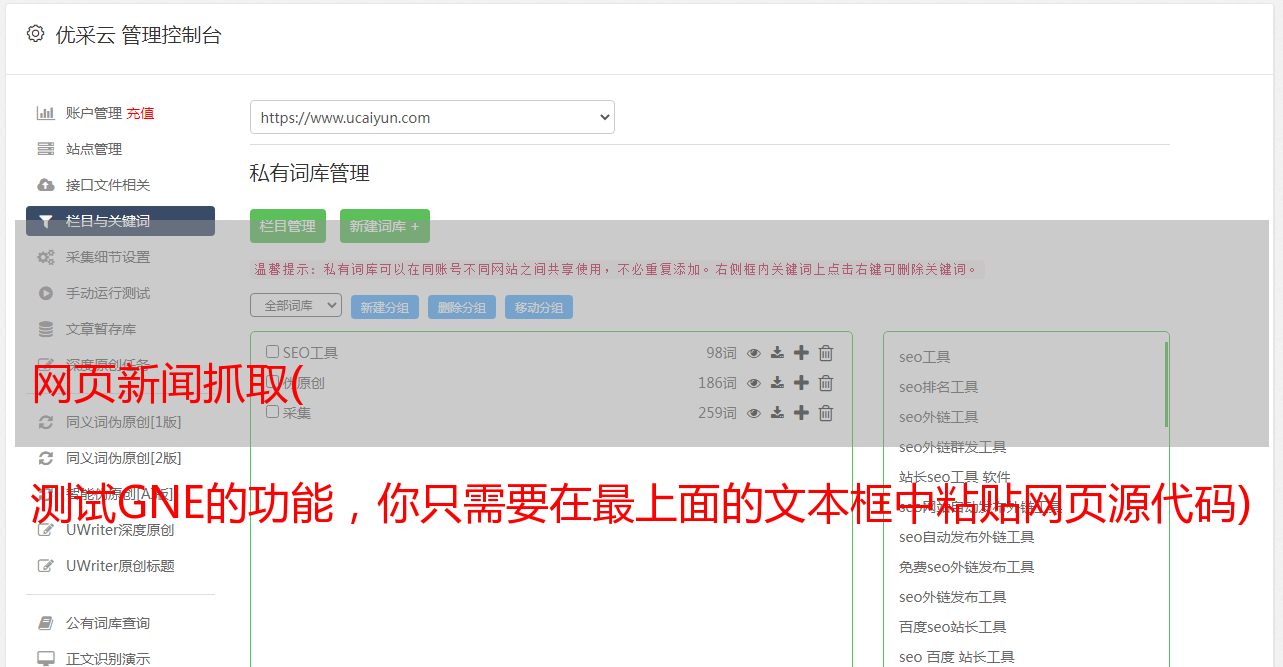This screenshot has width=1283, height=667.
Task: Select keyword seo外链发布工具
Action: (953, 597)
